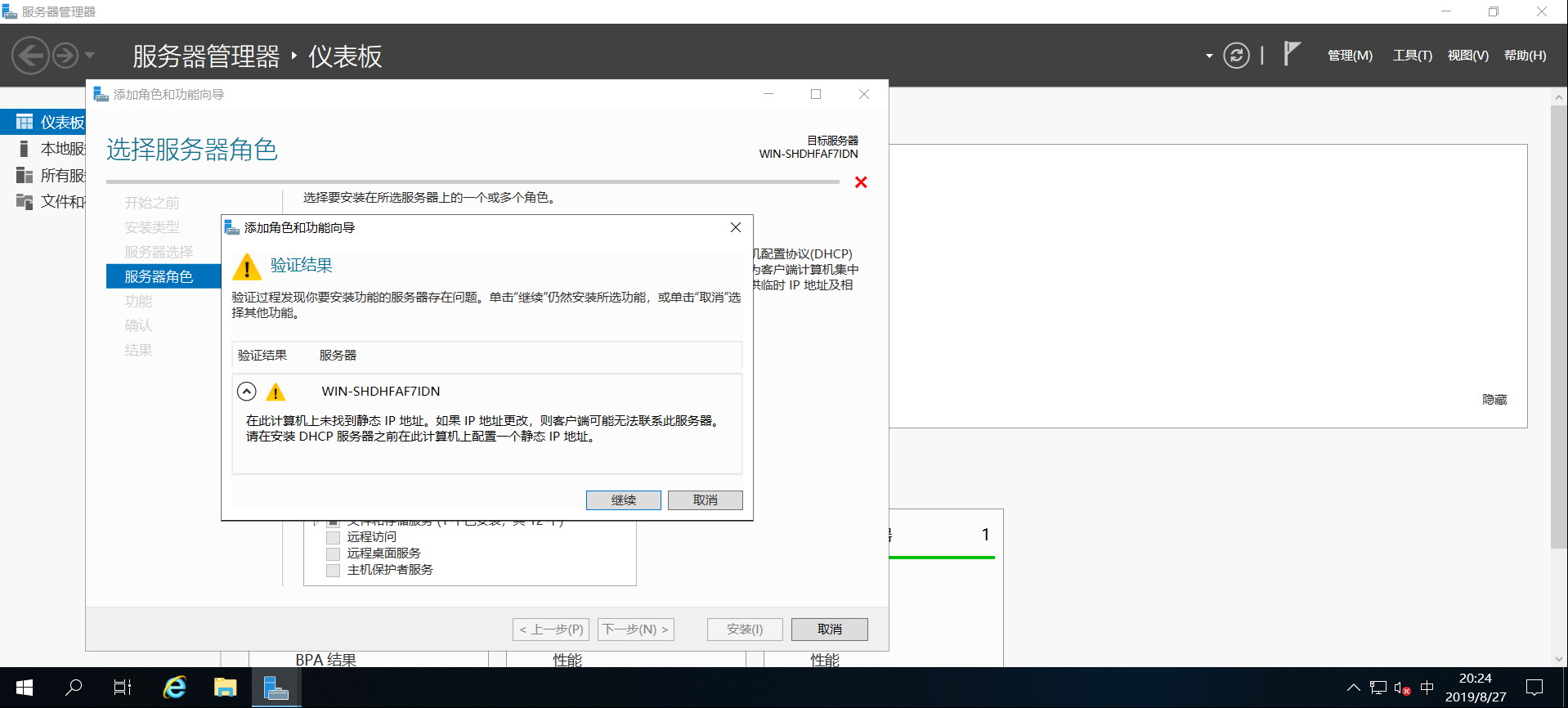Open the dropdown arrow left of refresh icon
This screenshot has height=708, width=1568.
(x=1209, y=56)
